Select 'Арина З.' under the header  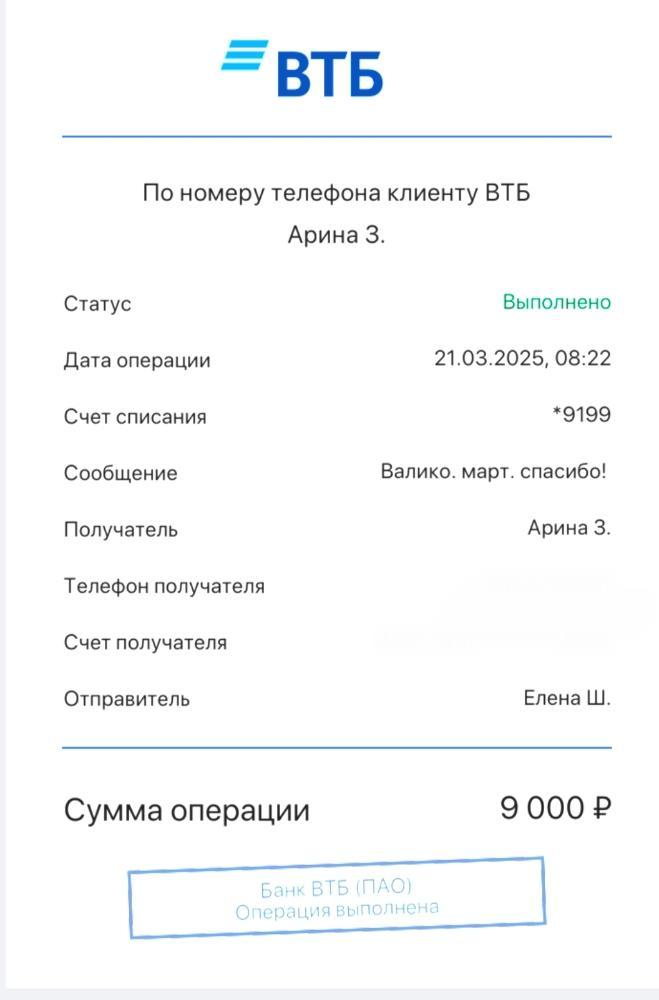click(x=336, y=235)
